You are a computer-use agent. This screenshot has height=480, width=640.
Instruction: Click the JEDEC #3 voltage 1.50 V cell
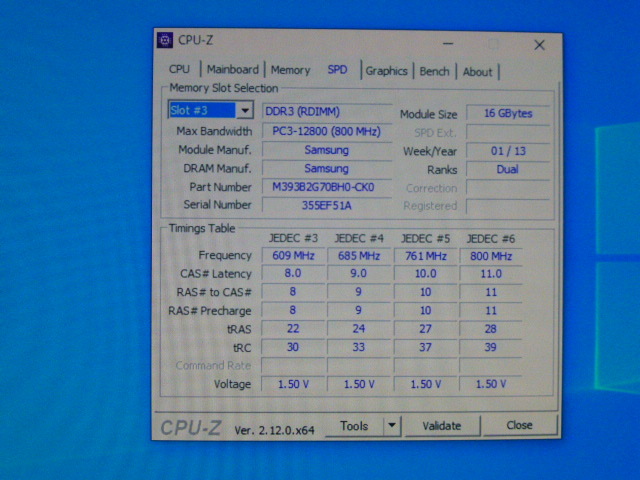pos(293,384)
